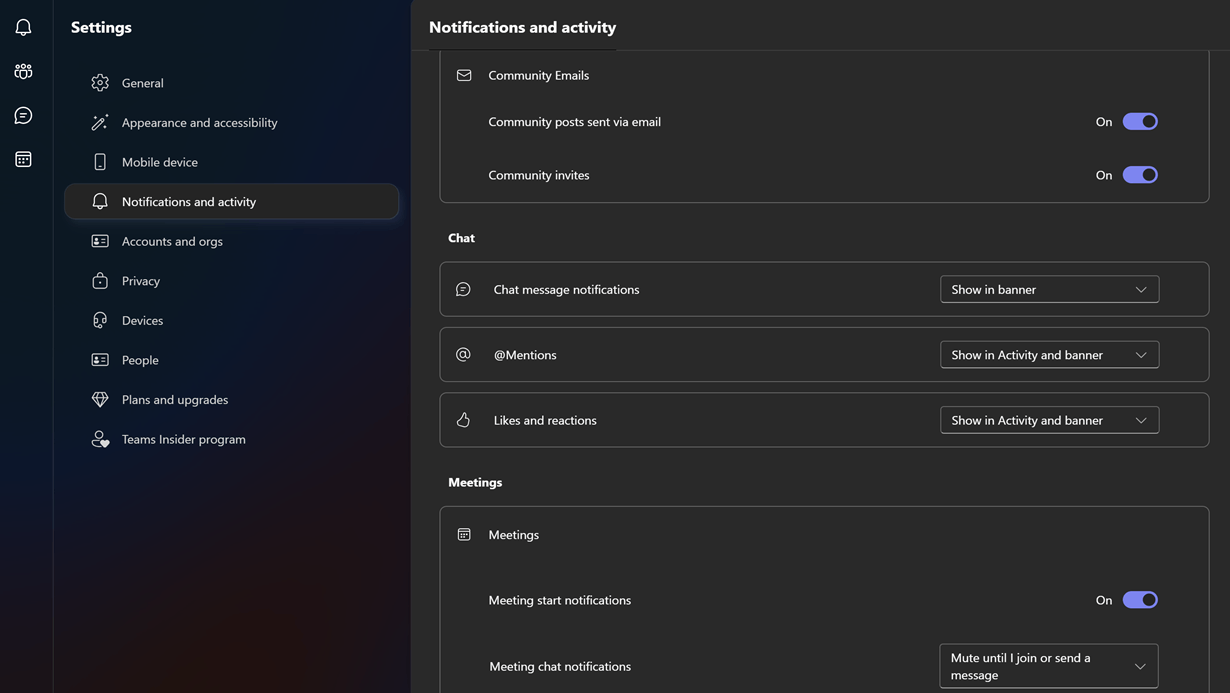This screenshot has width=1230, height=693.
Task: Click the Accounts and orgs card icon
Action: click(x=100, y=241)
